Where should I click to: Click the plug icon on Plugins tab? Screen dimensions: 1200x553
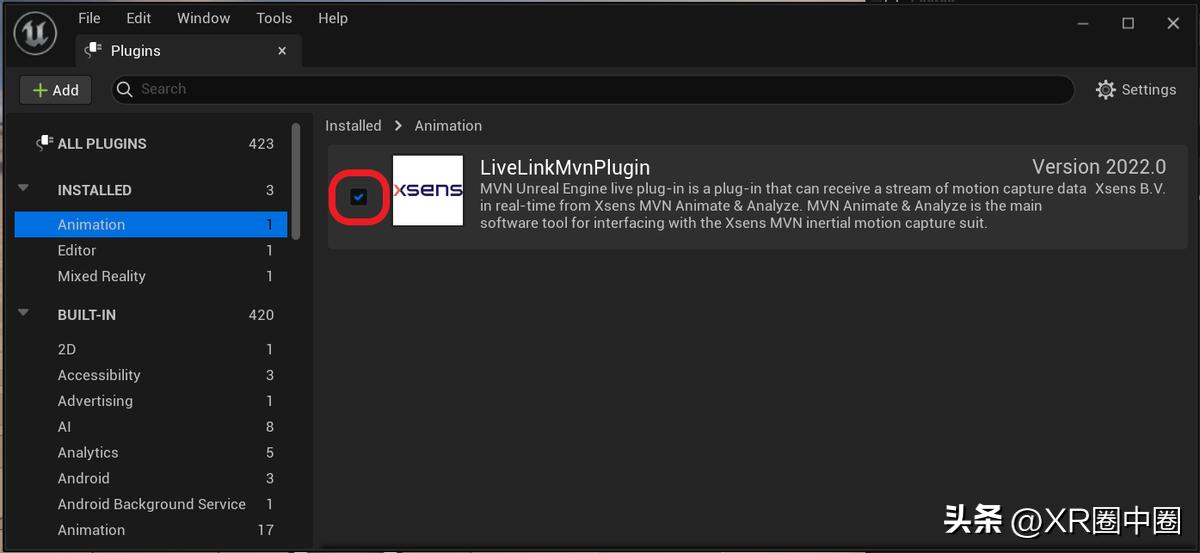click(x=93, y=50)
